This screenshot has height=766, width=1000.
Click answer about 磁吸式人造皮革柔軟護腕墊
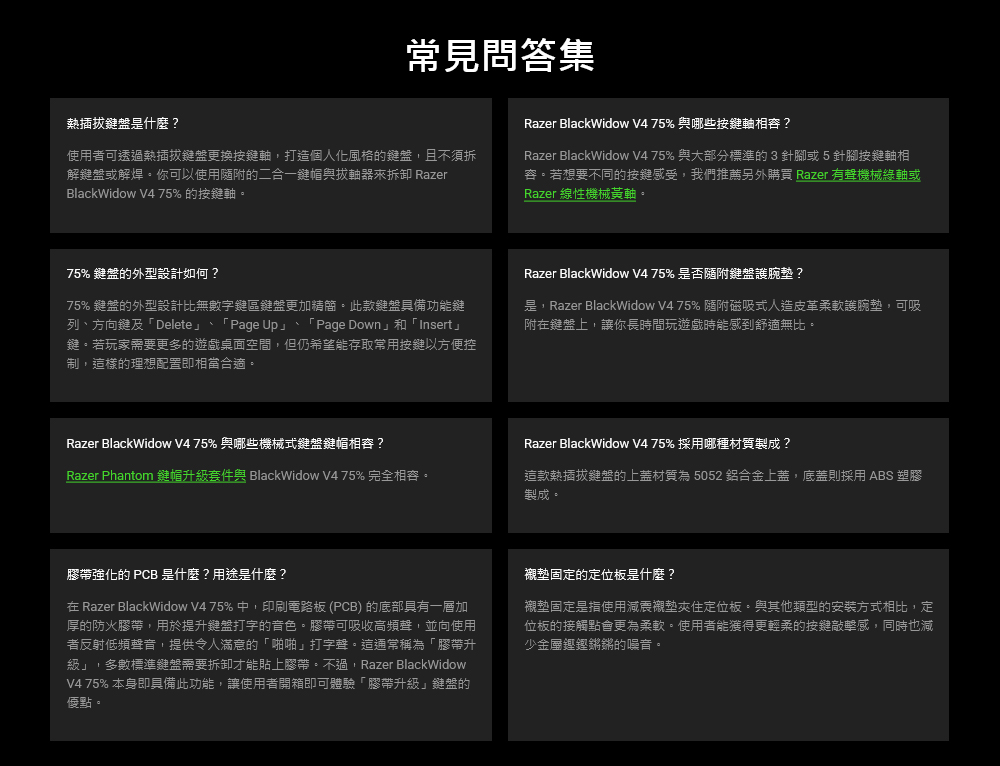click(723, 315)
